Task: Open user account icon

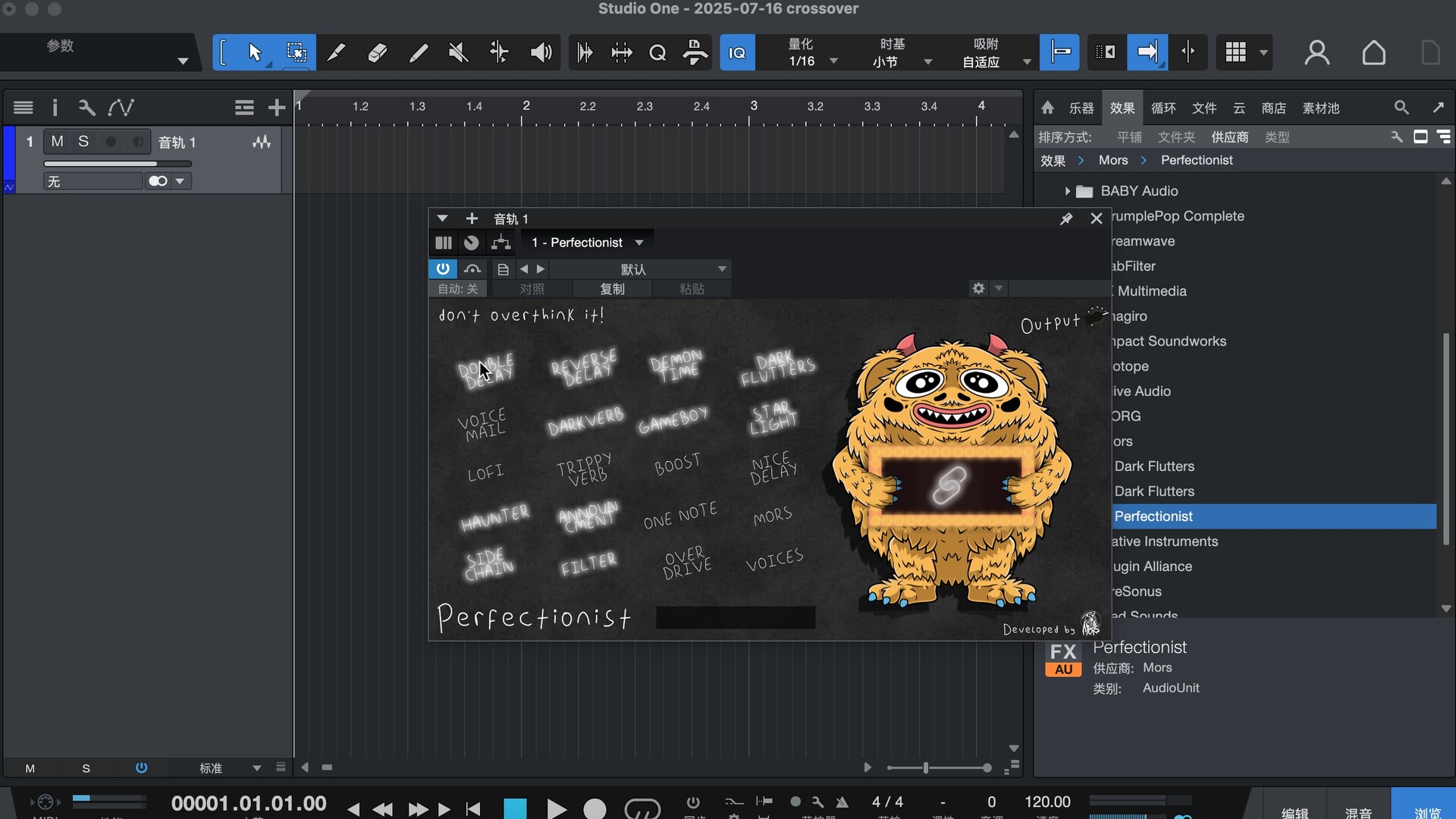Action: (1317, 52)
